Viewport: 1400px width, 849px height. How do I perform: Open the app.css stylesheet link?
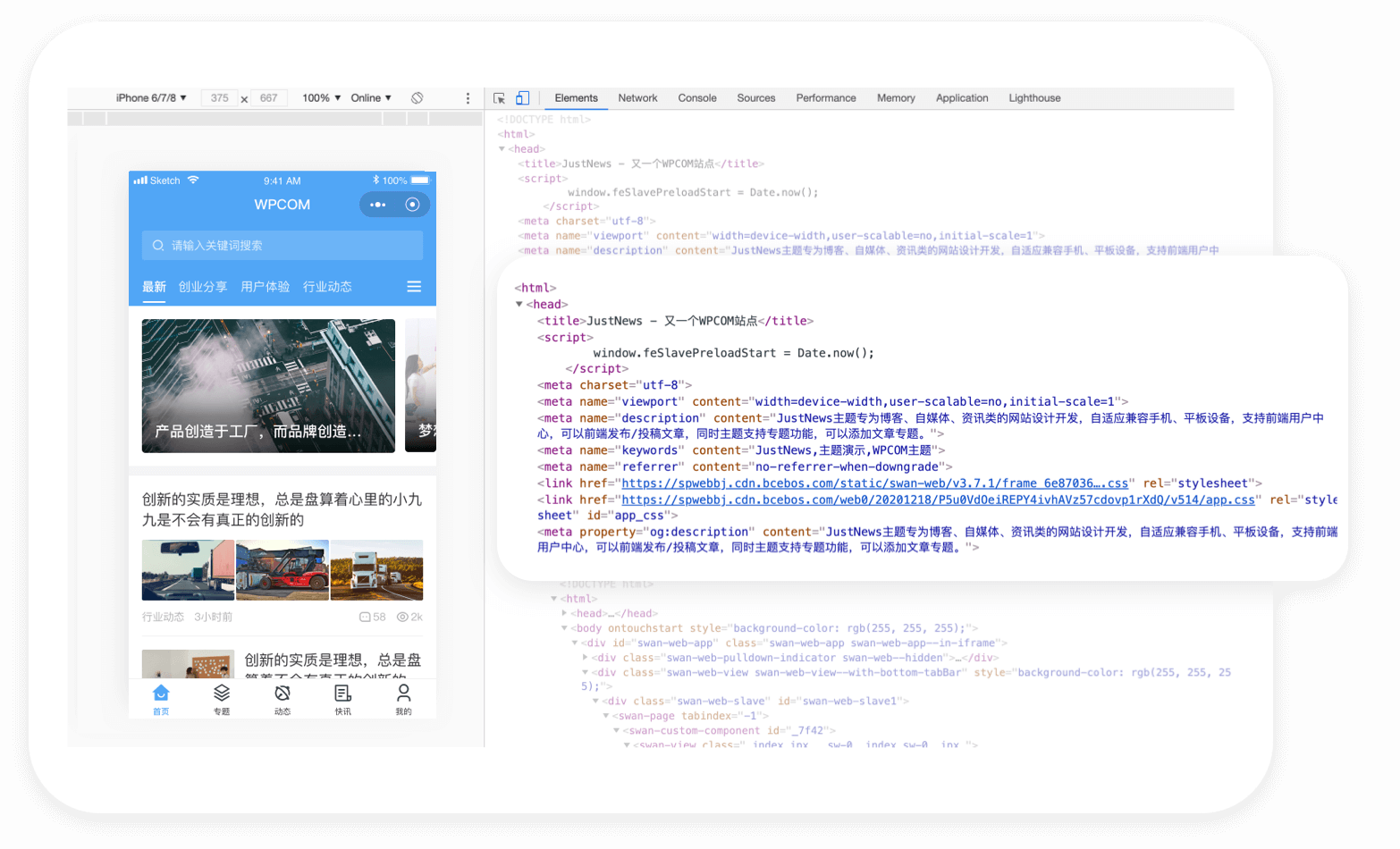click(x=939, y=500)
